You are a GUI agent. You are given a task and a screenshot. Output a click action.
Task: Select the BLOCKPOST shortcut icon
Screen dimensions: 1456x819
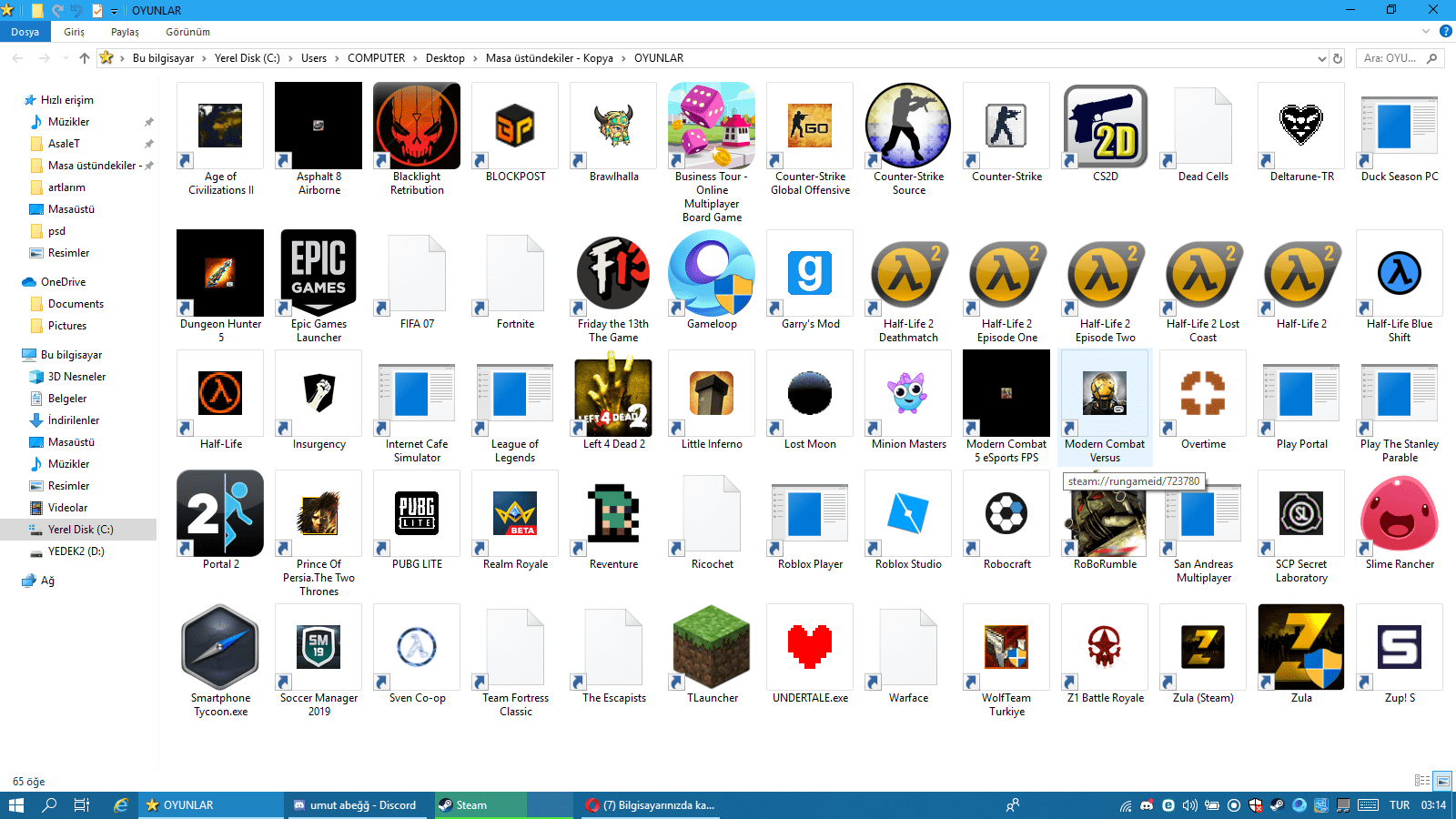pyautogui.click(x=515, y=126)
